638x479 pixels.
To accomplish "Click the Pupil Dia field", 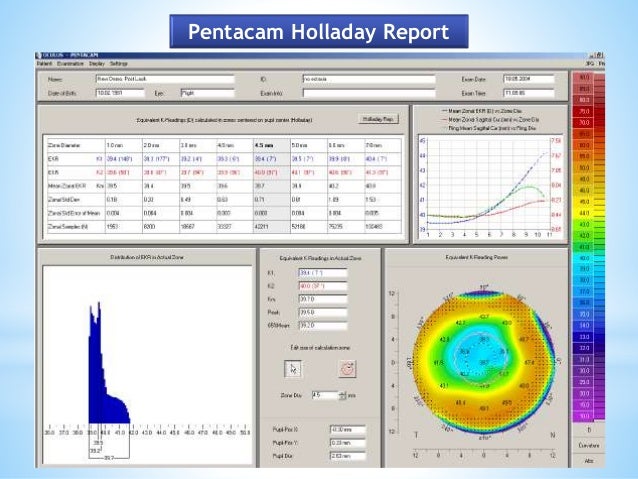I will pyautogui.click(x=348, y=456).
